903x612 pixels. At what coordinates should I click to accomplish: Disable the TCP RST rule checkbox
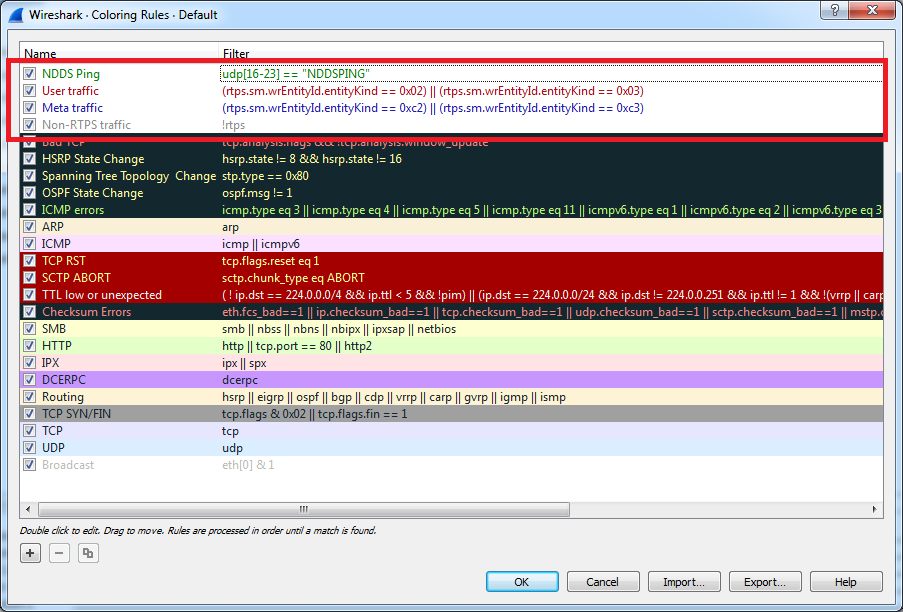point(29,261)
